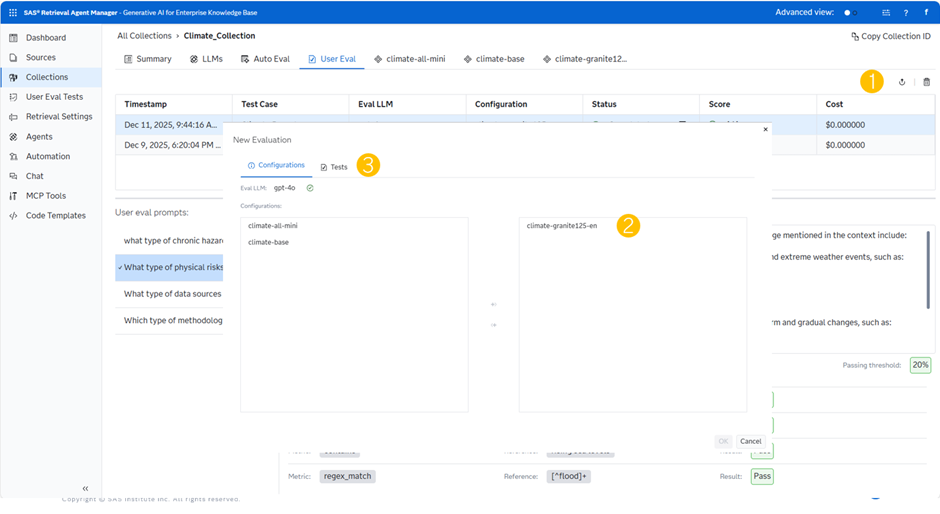The height and width of the screenshot is (514, 940).
Task: Open the help question mark icon
Action: [x=906, y=13]
